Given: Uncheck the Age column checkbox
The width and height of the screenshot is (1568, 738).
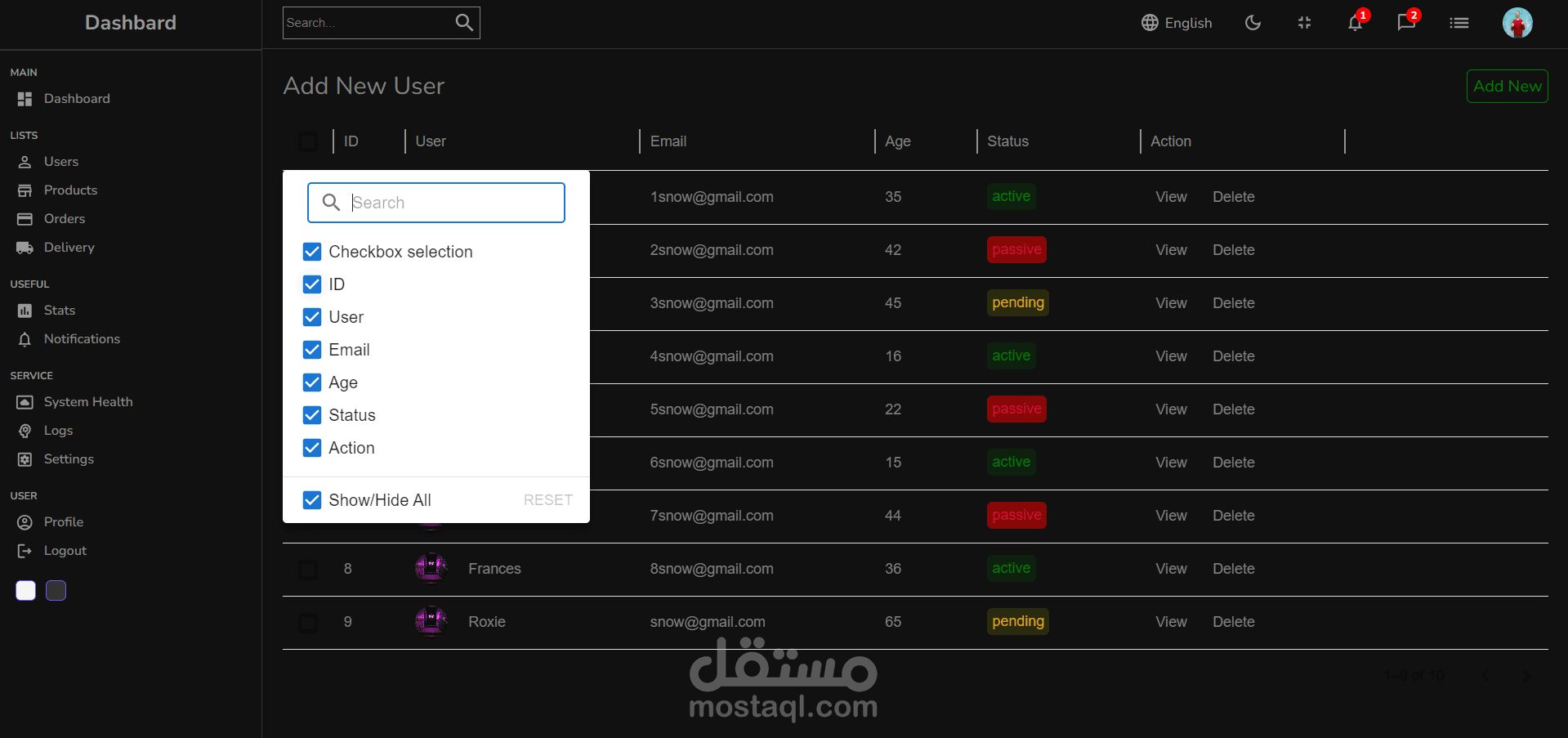Looking at the screenshot, I should click(x=312, y=382).
